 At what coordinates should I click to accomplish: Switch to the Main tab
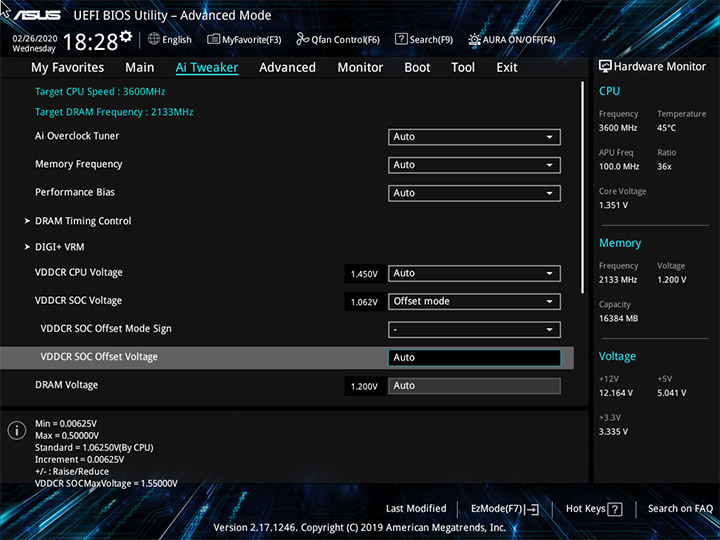pyautogui.click(x=140, y=68)
